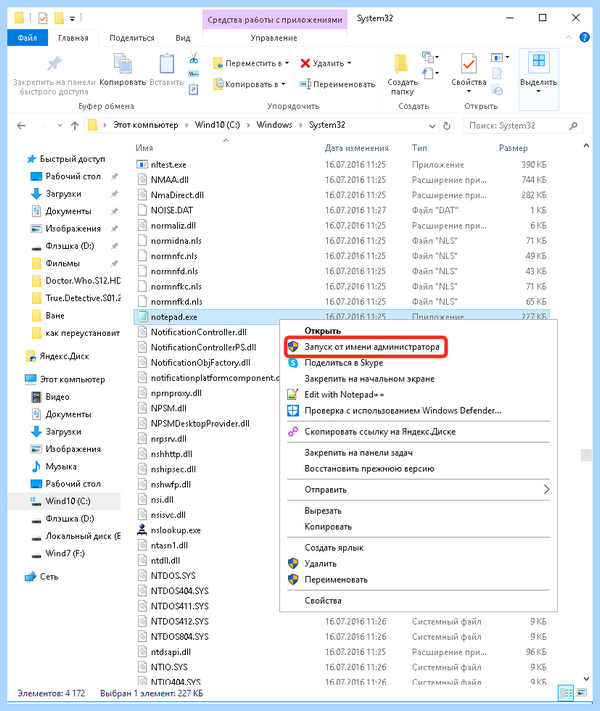600x711 pixels.
Task: Choose Открыть in context menu
Action: pos(322,331)
